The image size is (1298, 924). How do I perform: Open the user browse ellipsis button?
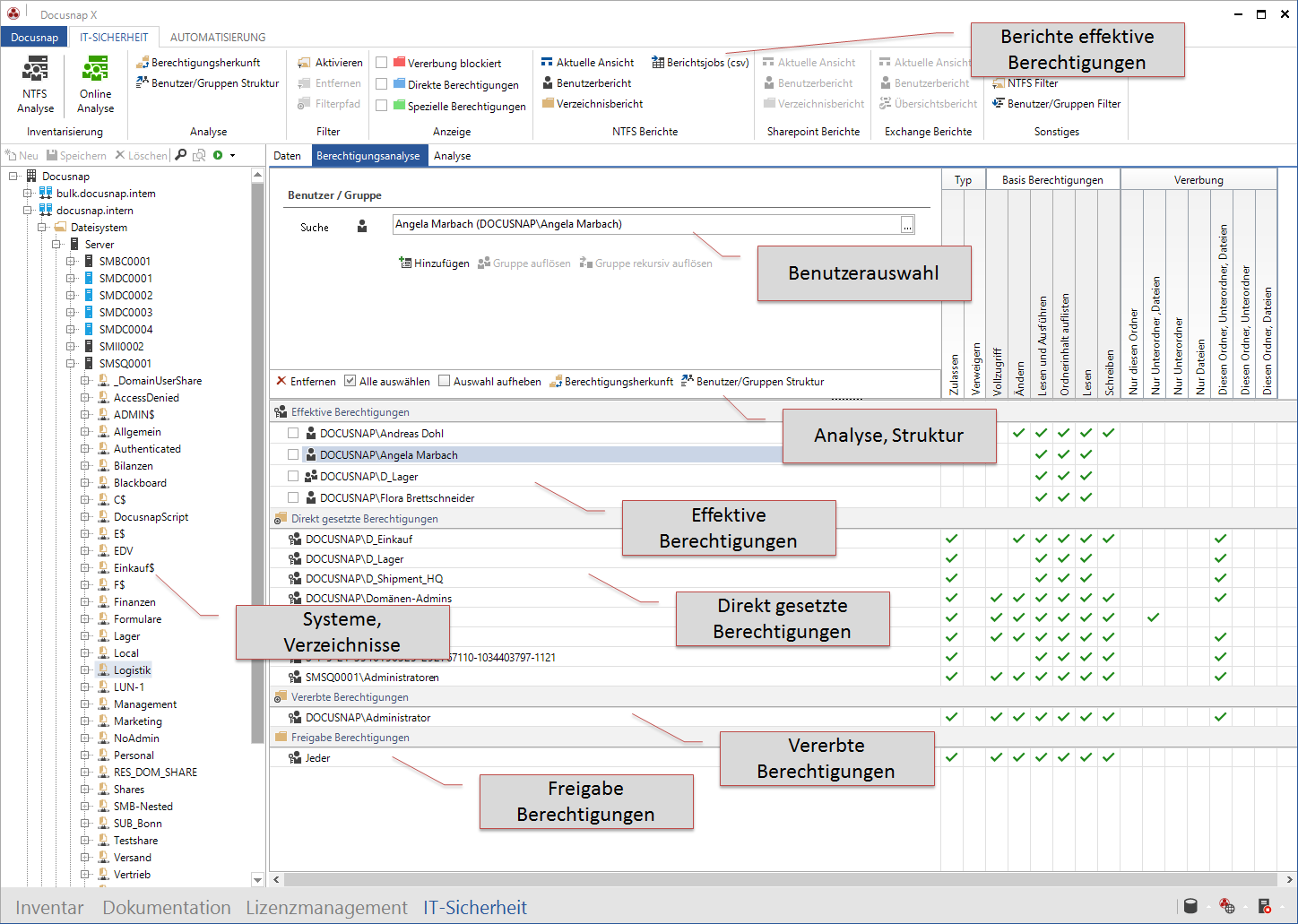(x=907, y=225)
